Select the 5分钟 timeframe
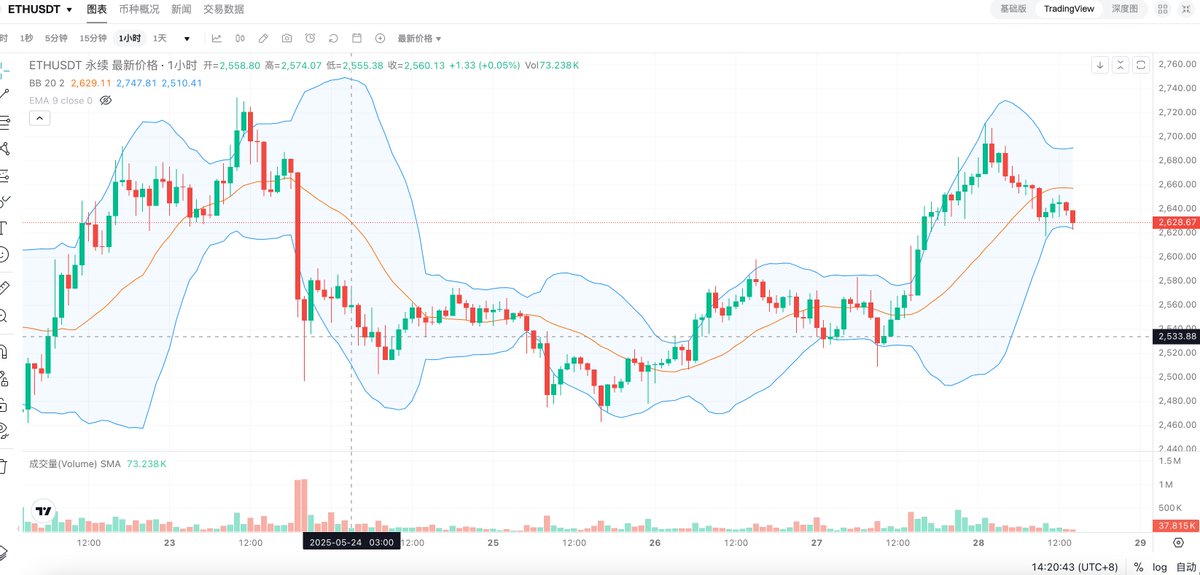This screenshot has height=575, width=1200. pyautogui.click(x=56, y=38)
